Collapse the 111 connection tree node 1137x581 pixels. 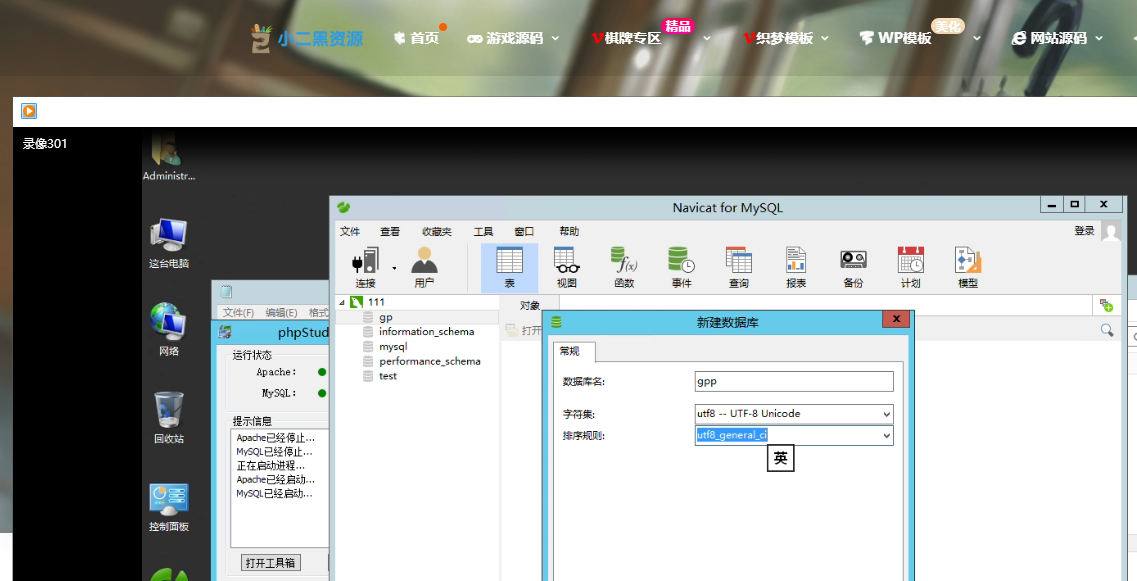[x=343, y=302]
